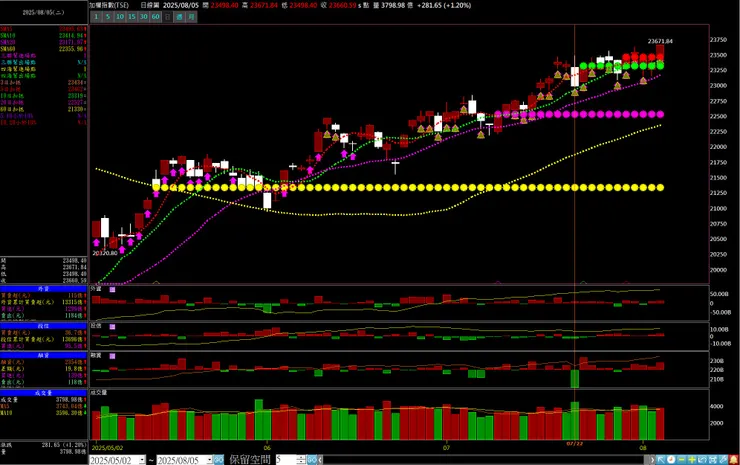Open the start date 2025/05/02 dropdown
This screenshot has width=740, height=465.
(x=142, y=460)
